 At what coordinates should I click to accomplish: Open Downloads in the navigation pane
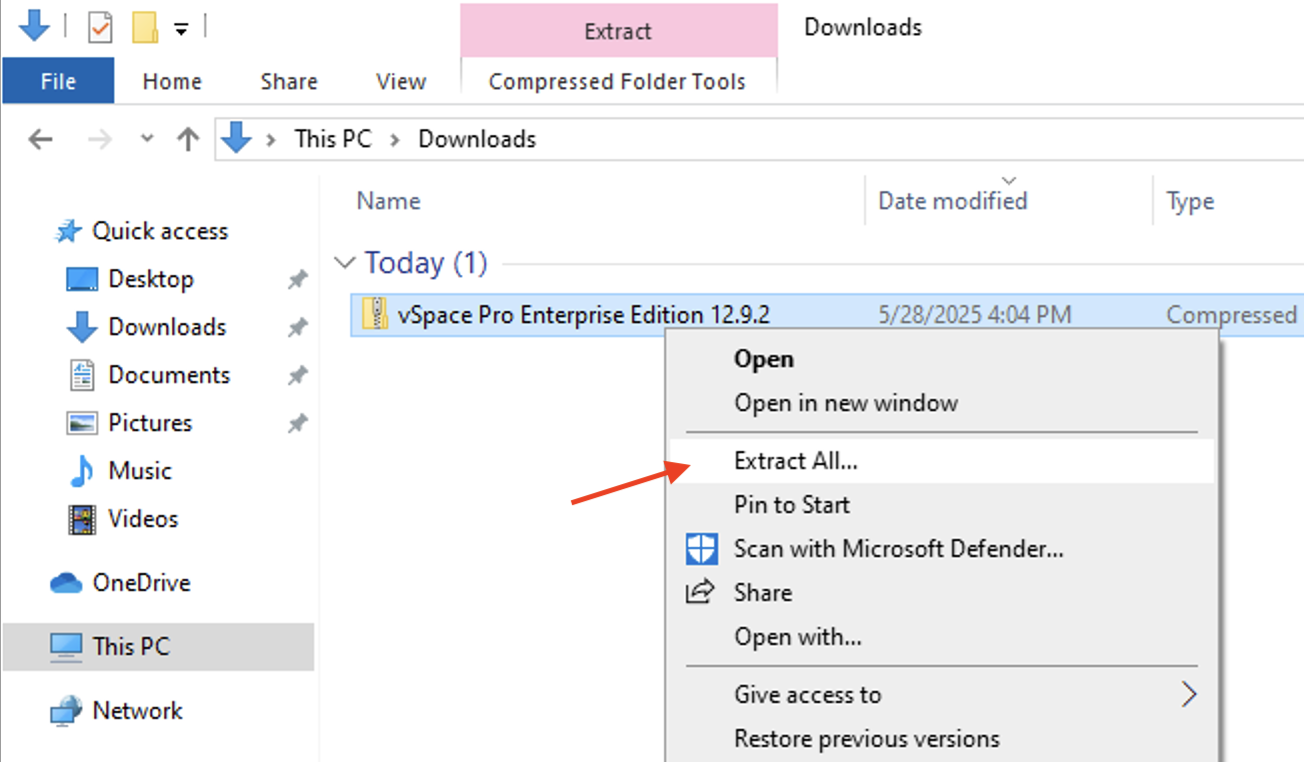[x=167, y=327]
